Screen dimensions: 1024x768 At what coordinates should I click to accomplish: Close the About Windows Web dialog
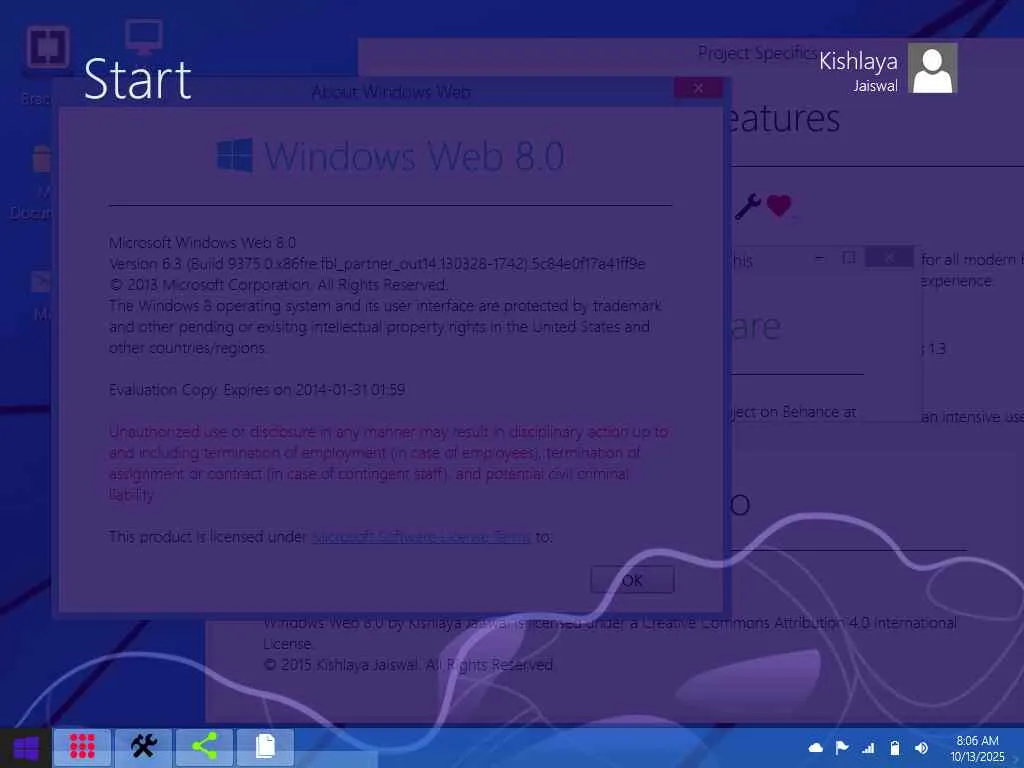click(698, 88)
